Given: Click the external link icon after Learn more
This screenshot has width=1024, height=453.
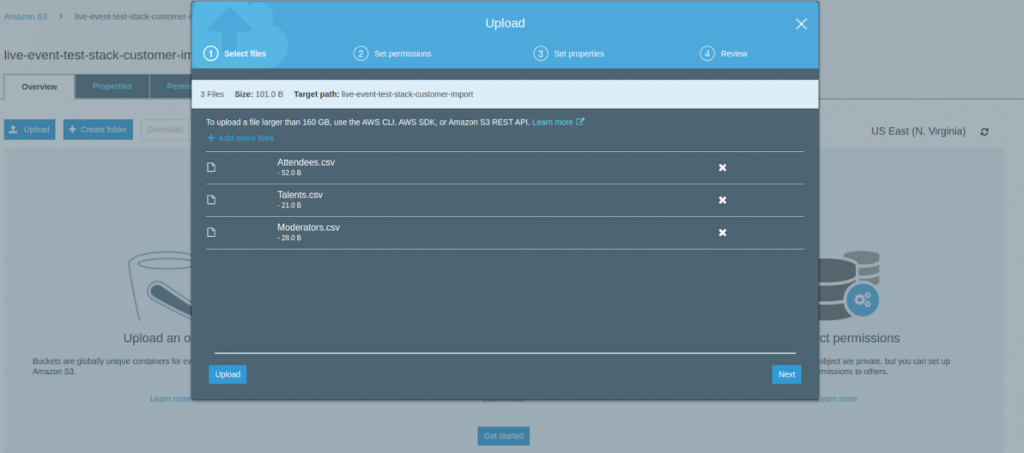Looking at the screenshot, I should click(x=580, y=122).
